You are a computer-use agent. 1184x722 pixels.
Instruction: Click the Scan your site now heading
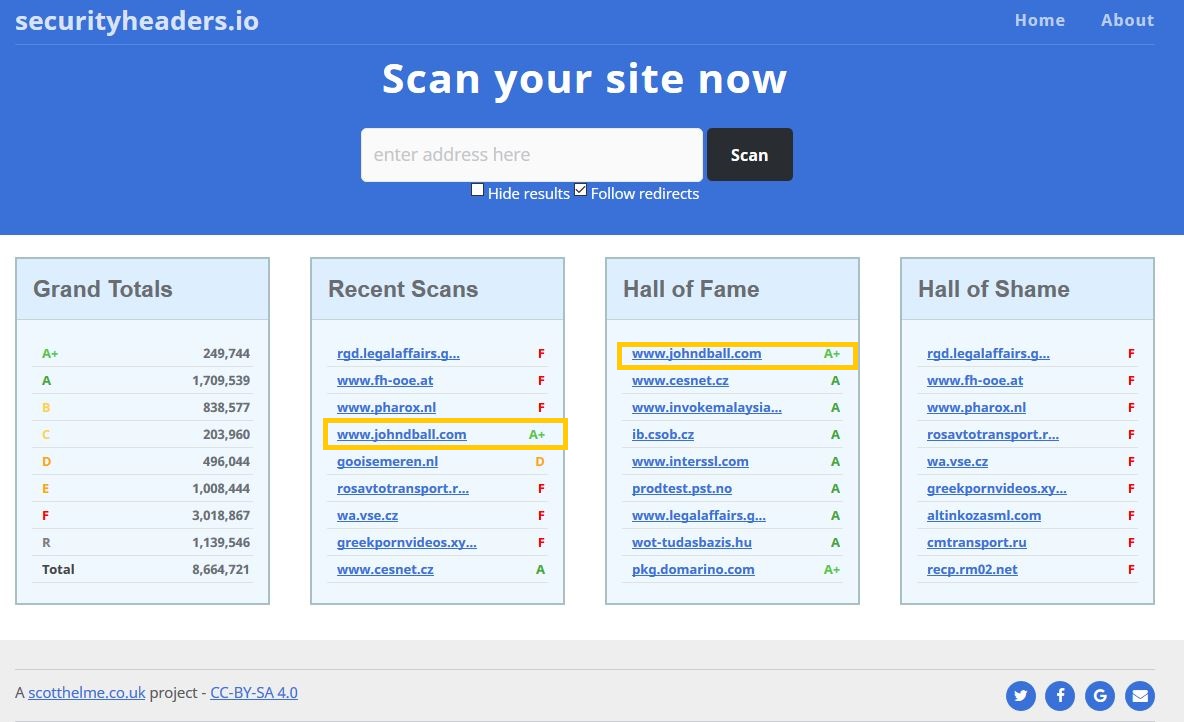(584, 79)
